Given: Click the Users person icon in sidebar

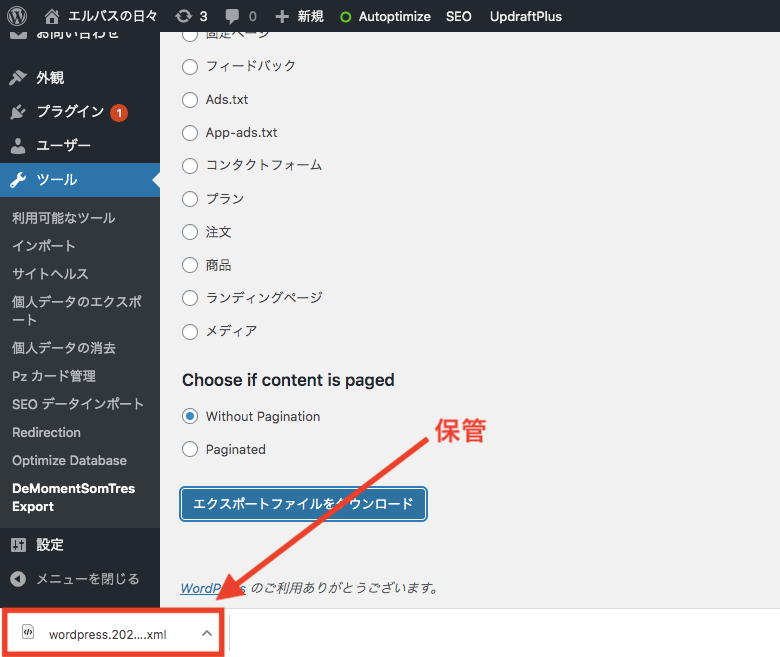Looking at the screenshot, I should (18, 146).
